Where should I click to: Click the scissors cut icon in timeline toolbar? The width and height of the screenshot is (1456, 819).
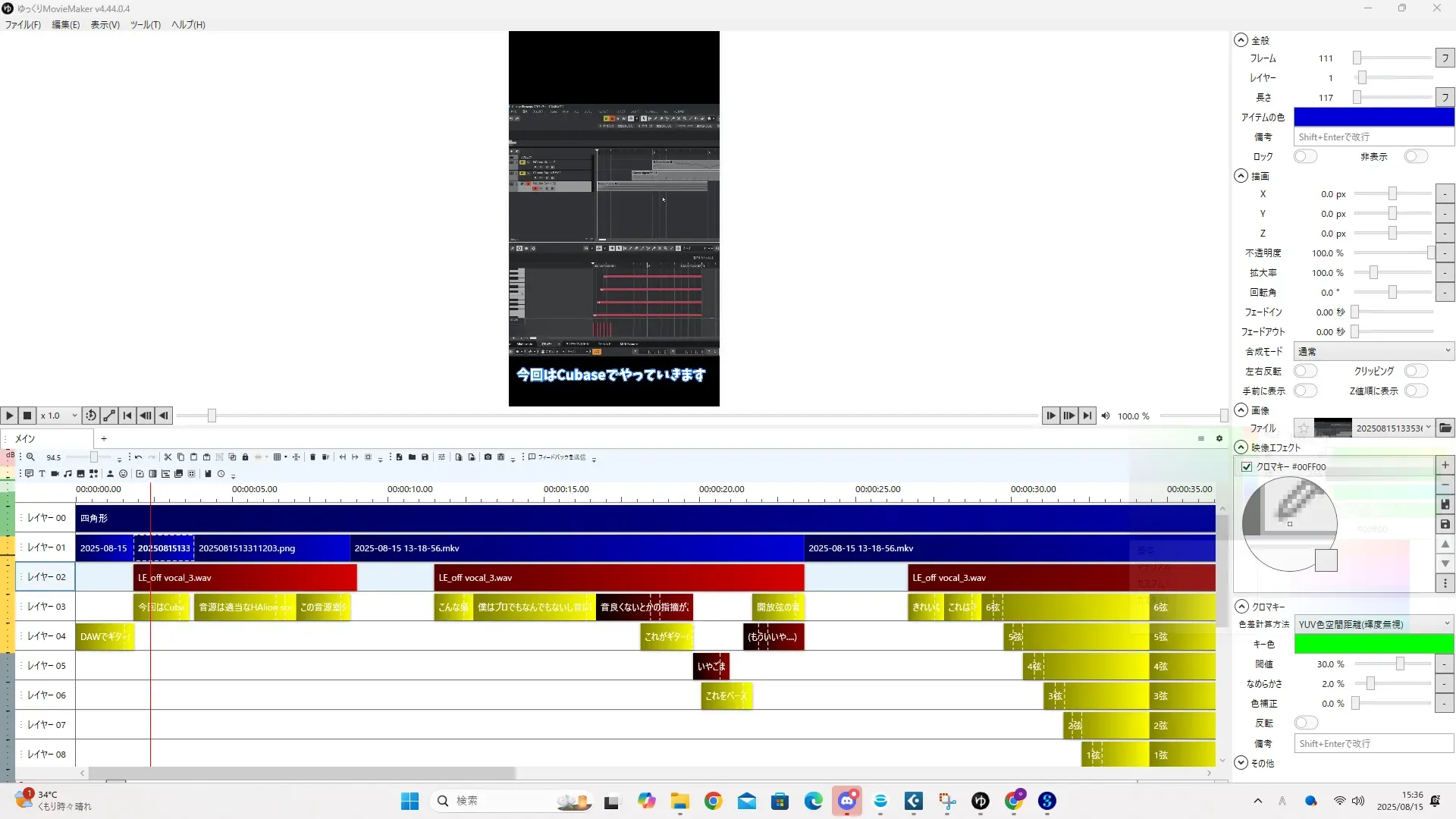168,457
